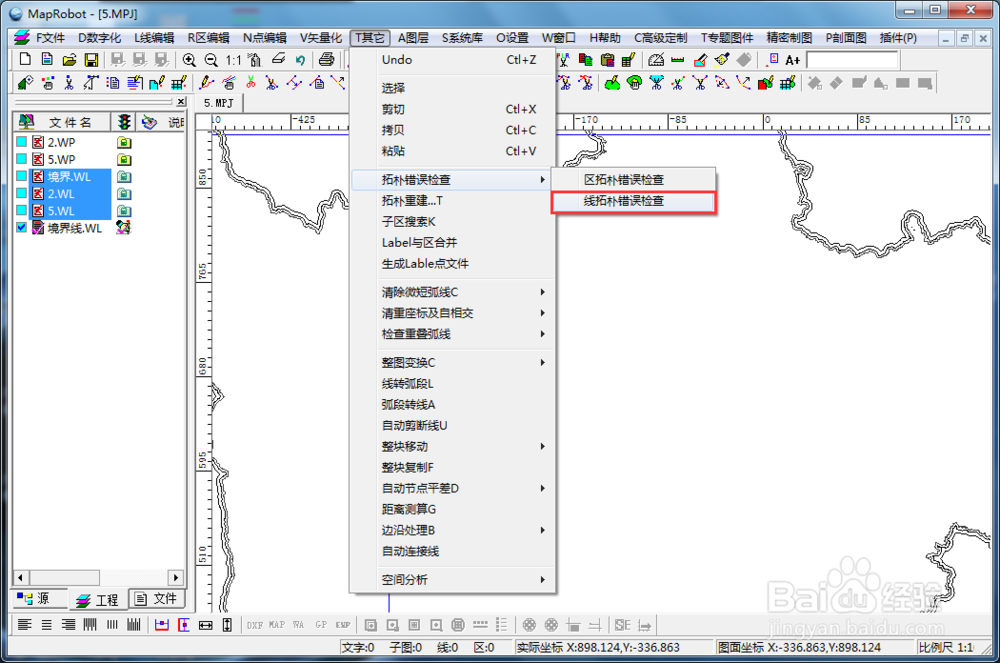Expand the 拓扑错误检查 submenu
The width and height of the screenshot is (1000, 663).
(452, 180)
